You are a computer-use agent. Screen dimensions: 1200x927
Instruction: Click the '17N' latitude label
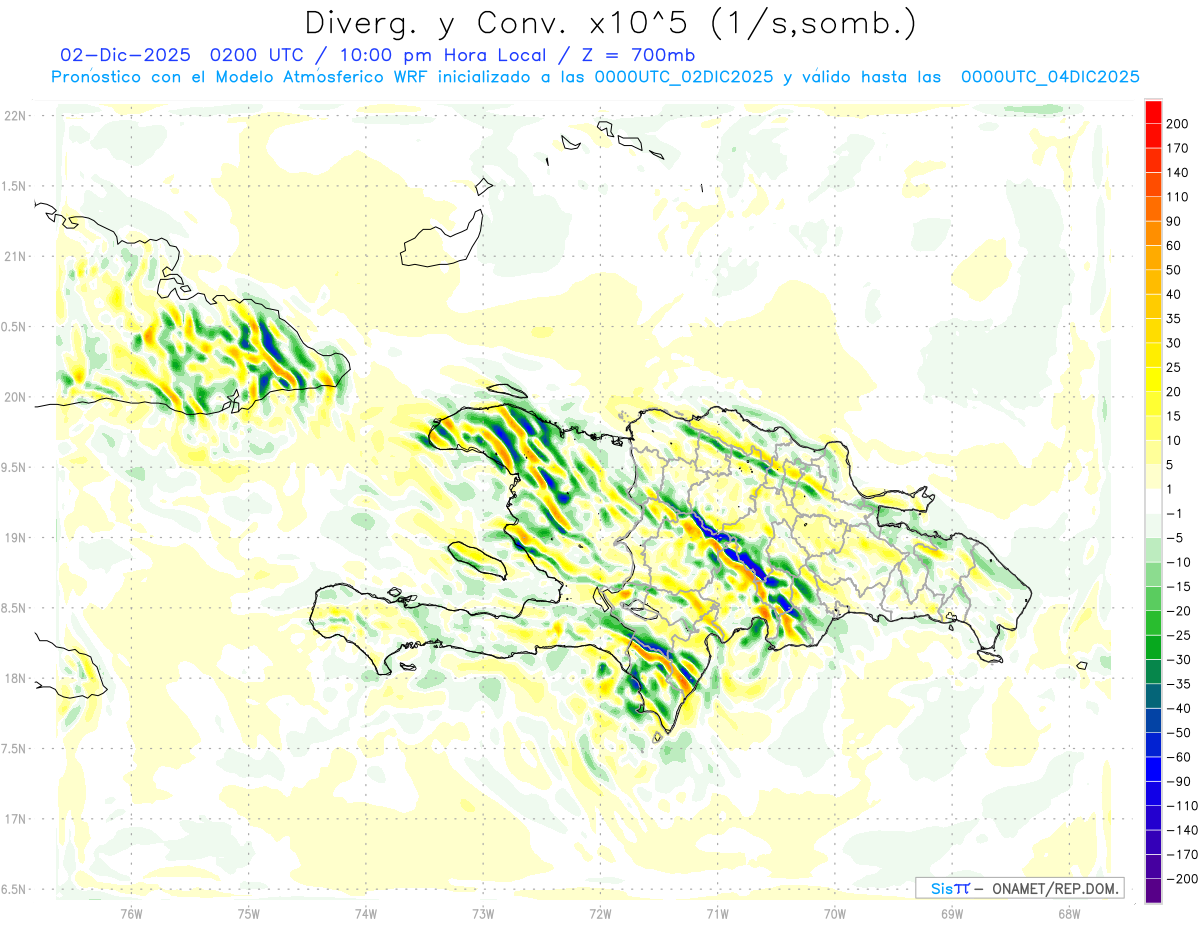15,819
